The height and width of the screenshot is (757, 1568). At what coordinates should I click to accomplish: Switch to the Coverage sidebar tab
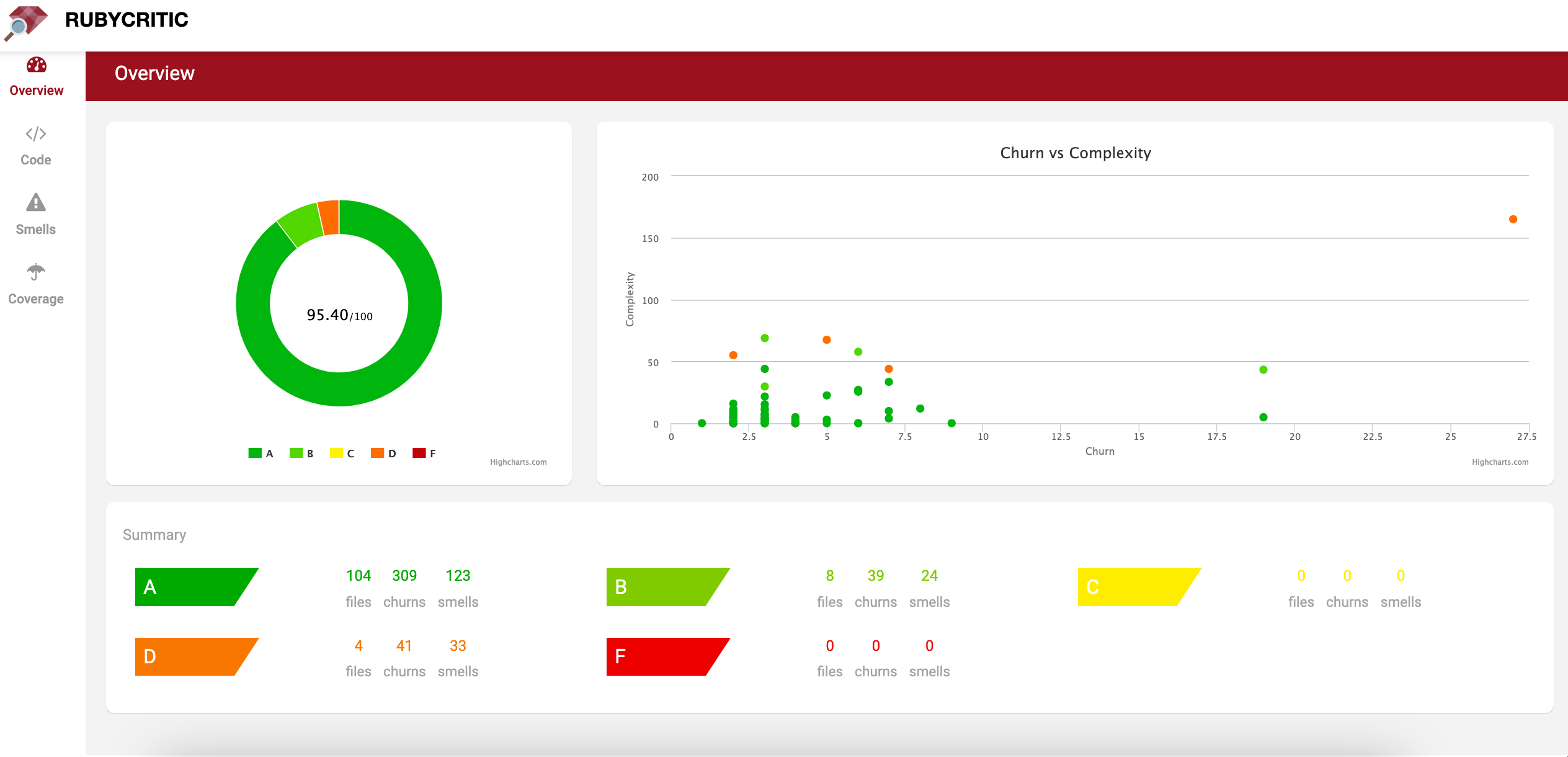coord(36,299)
